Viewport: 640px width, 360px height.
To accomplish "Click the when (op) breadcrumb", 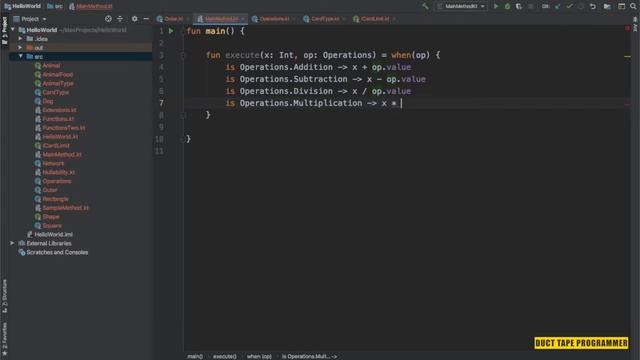I will coord(259,356).
